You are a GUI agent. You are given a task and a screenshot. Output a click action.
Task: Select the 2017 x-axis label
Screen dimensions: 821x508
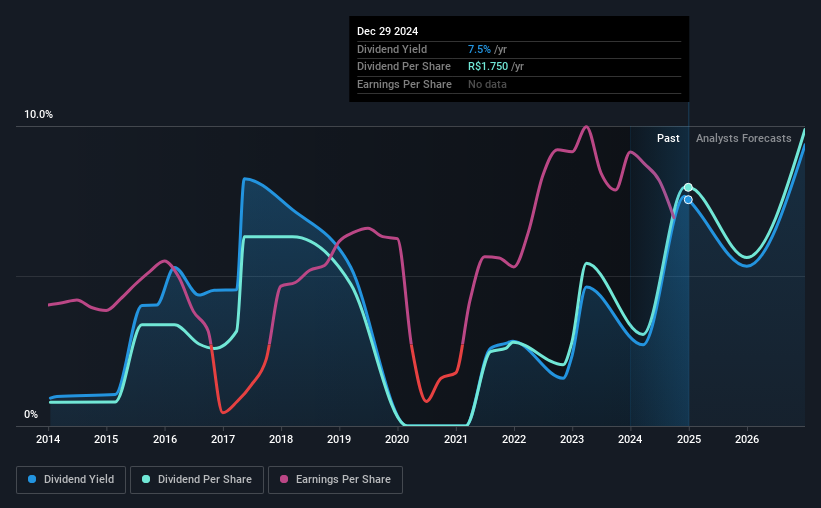click(x=223, y=439)
